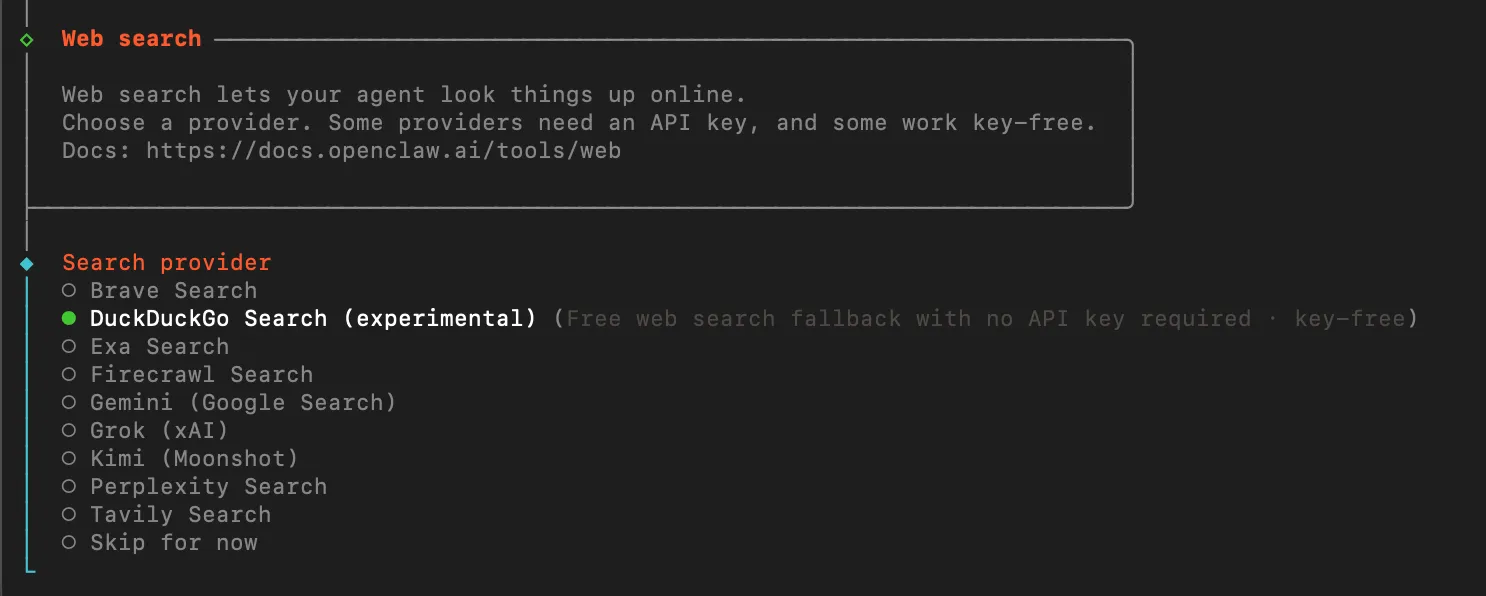Viewport: 1486px width, 596px height.
Task: Select the Exa Search radio circle
Action: (68, 347)
